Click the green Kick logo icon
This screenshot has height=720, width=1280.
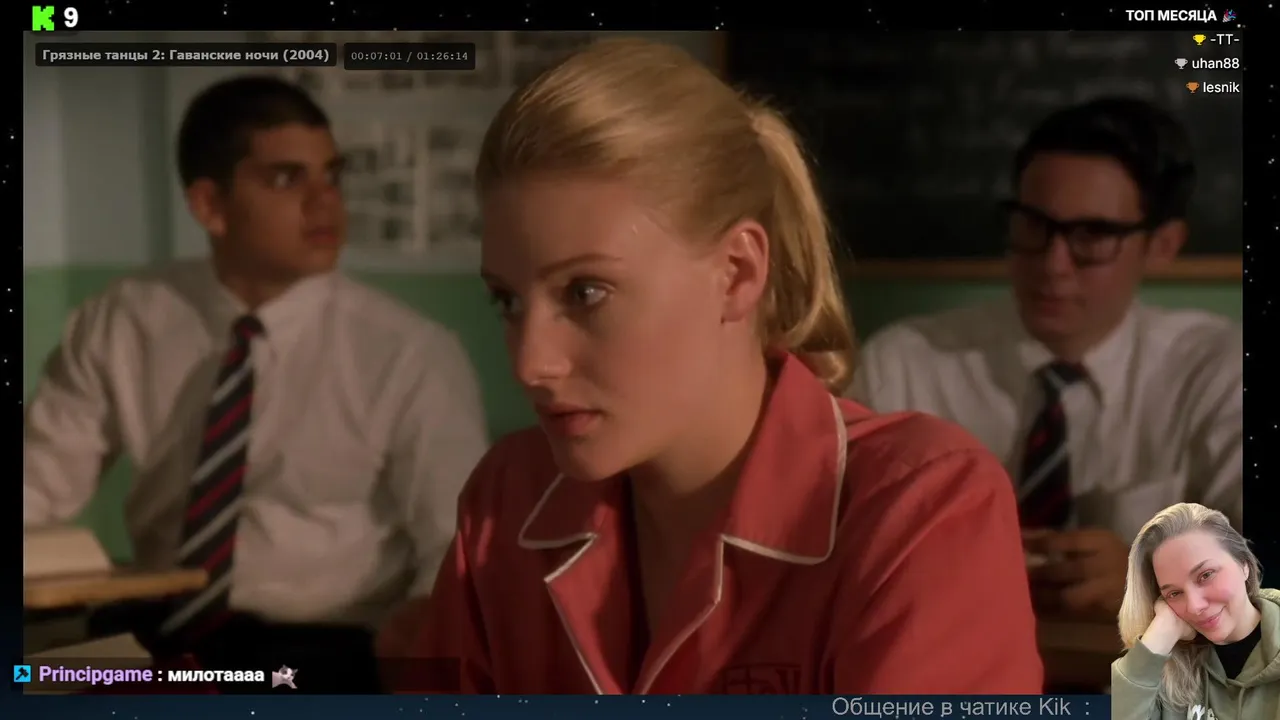coord(43,17)
